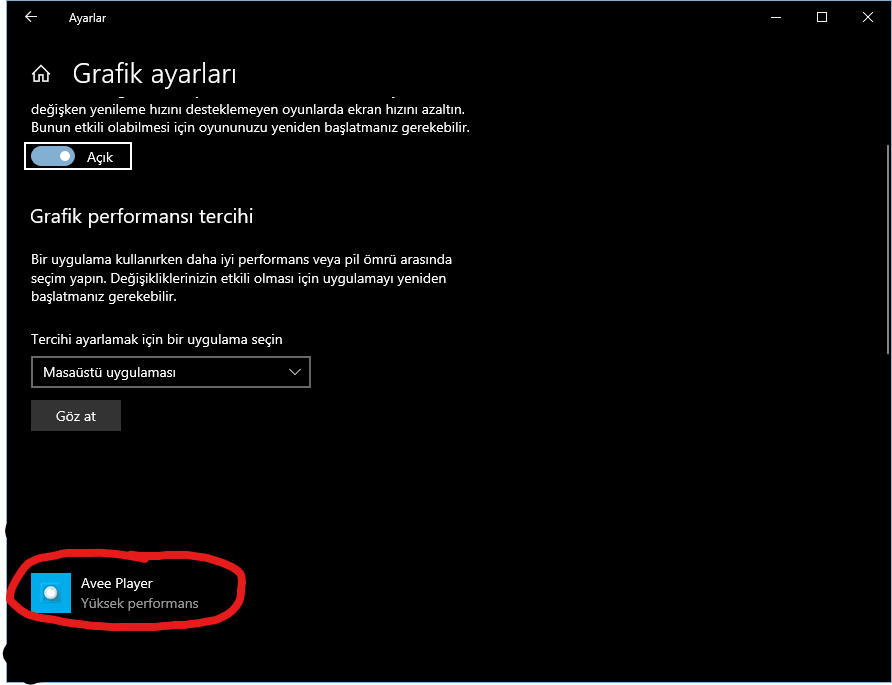The image size is (892, 685).
Task: Minimize the Ayarlar window
Action: 776,17
